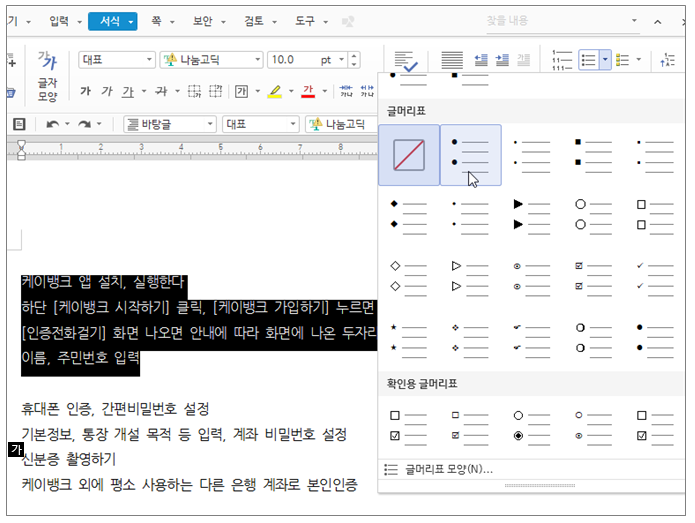Viewport: 695px width, 523px height.
Task: Click the checklist bullet icon in the ribbon
Action: pos(623,60)
